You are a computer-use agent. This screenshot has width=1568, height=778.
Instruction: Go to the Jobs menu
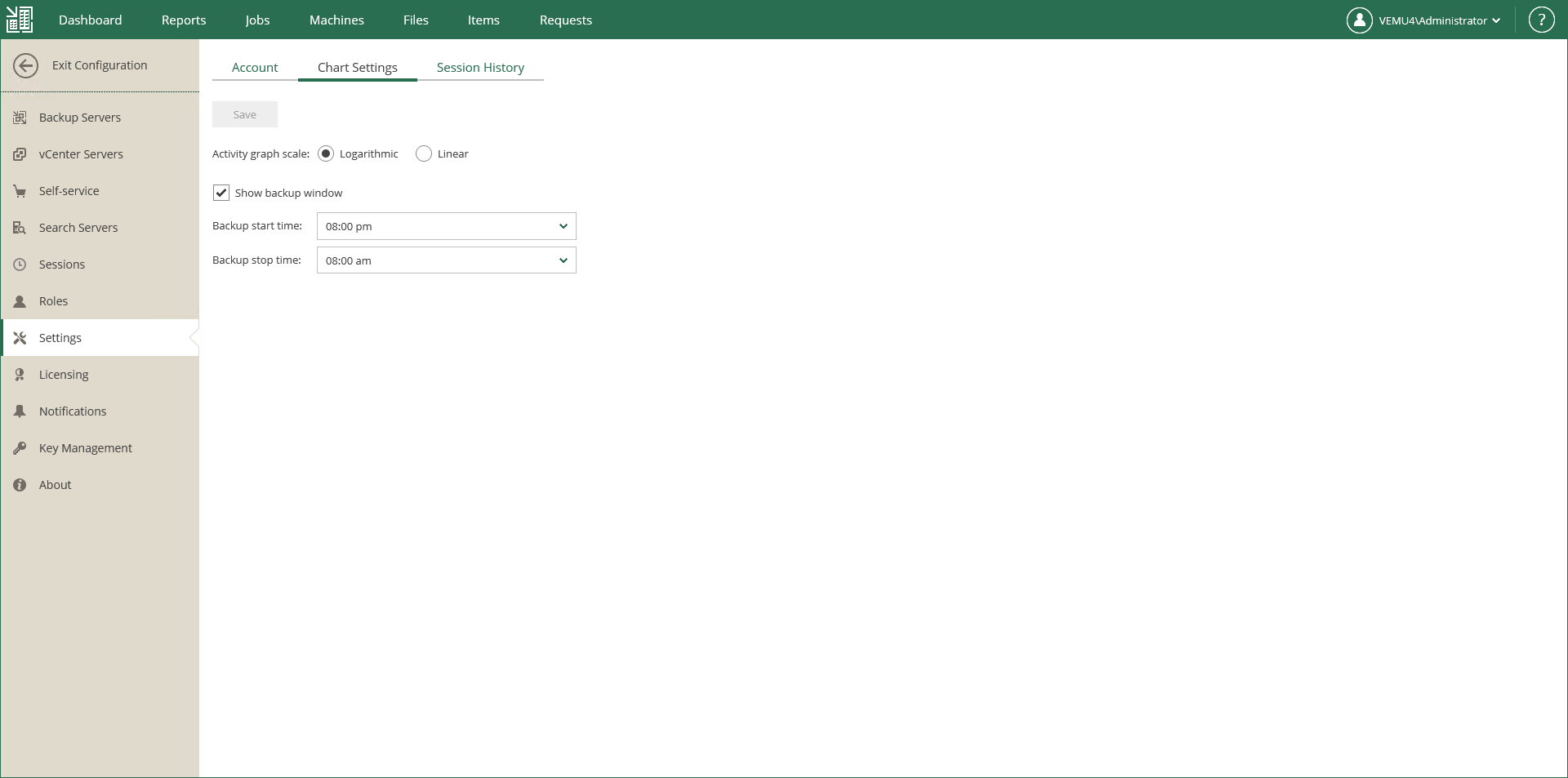(x=257, y=20)
